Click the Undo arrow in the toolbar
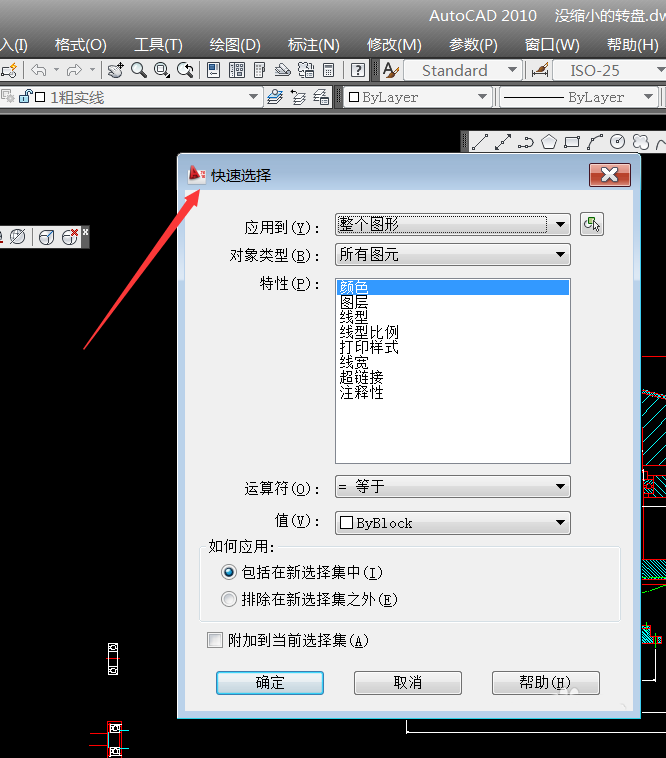The height and width of the screenshot is (758, 666). 39,71
